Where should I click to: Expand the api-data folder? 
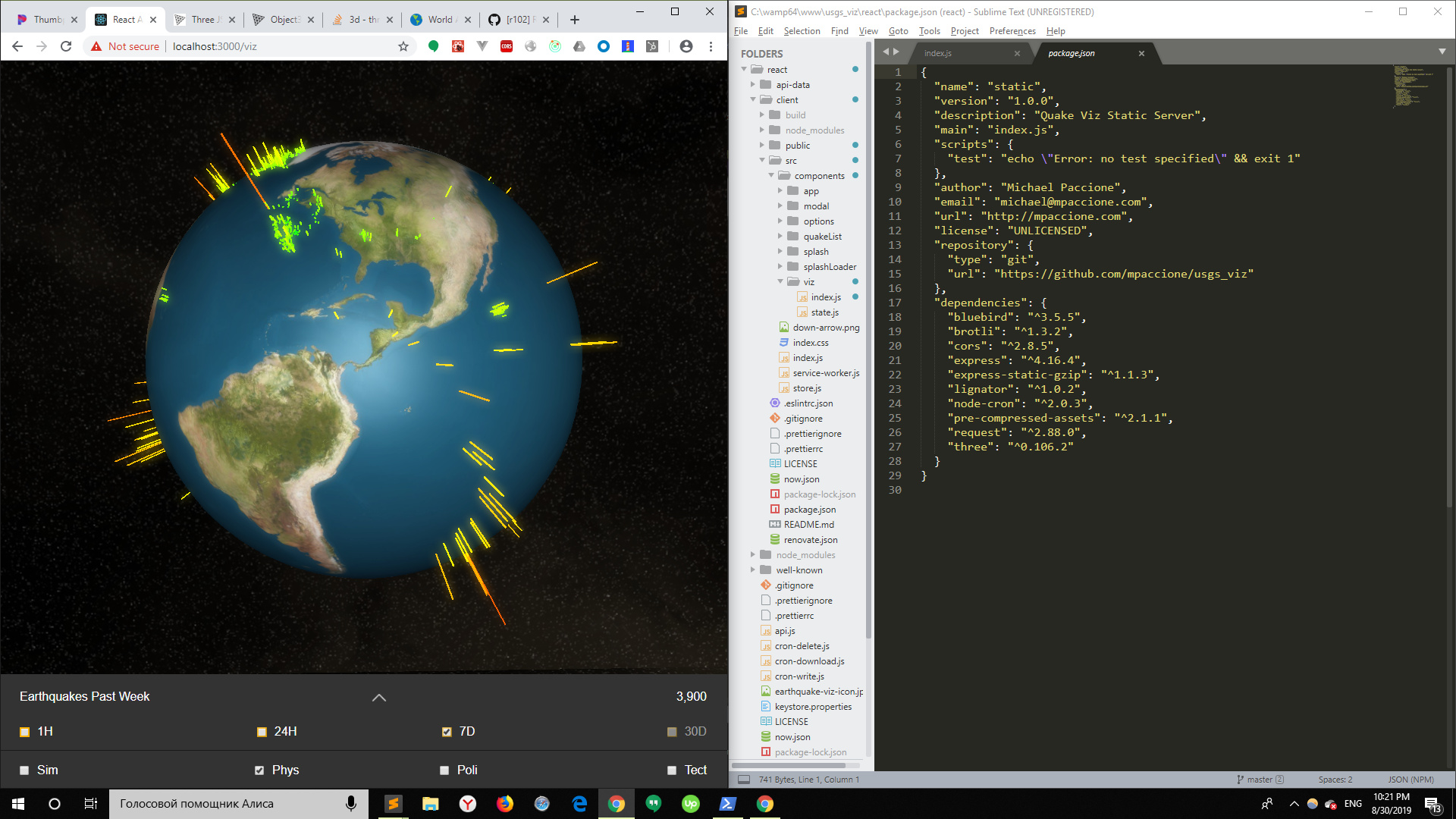click(753, 85)
